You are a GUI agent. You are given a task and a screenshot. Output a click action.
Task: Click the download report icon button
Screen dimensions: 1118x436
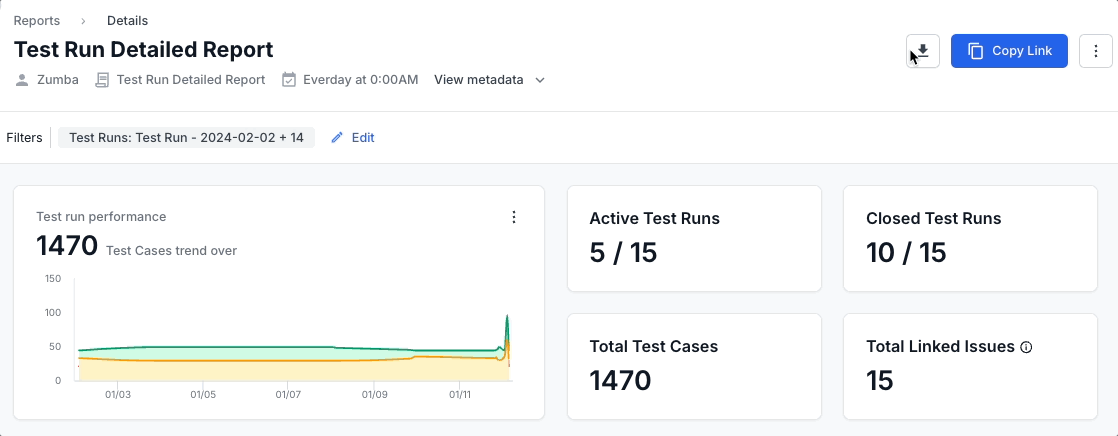tap(923, 51)
